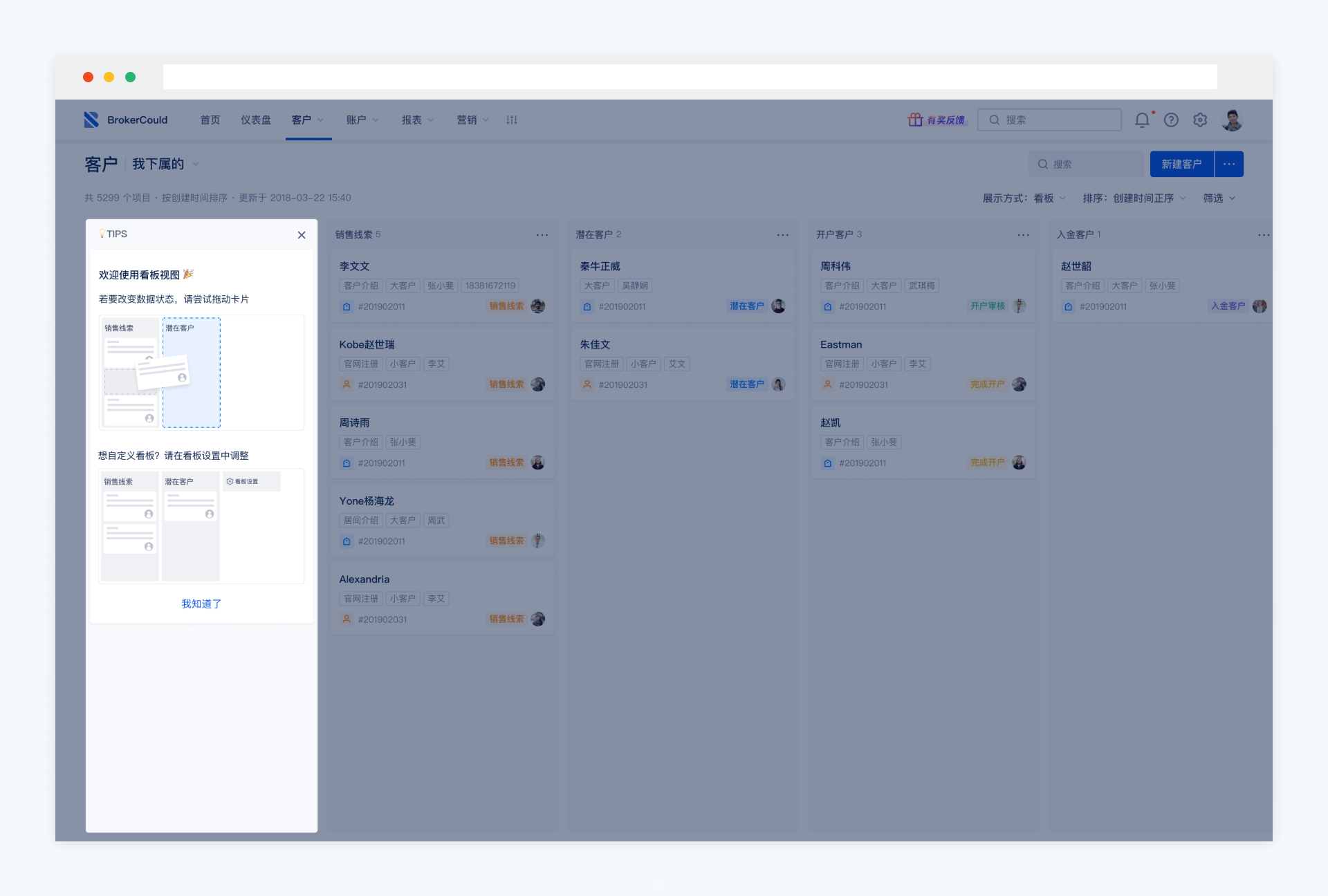Image resolution: width=1328 pixels, height=896 pixels.
Task: Open 入金客户 column more options
Action: [x=1264, y=235]
